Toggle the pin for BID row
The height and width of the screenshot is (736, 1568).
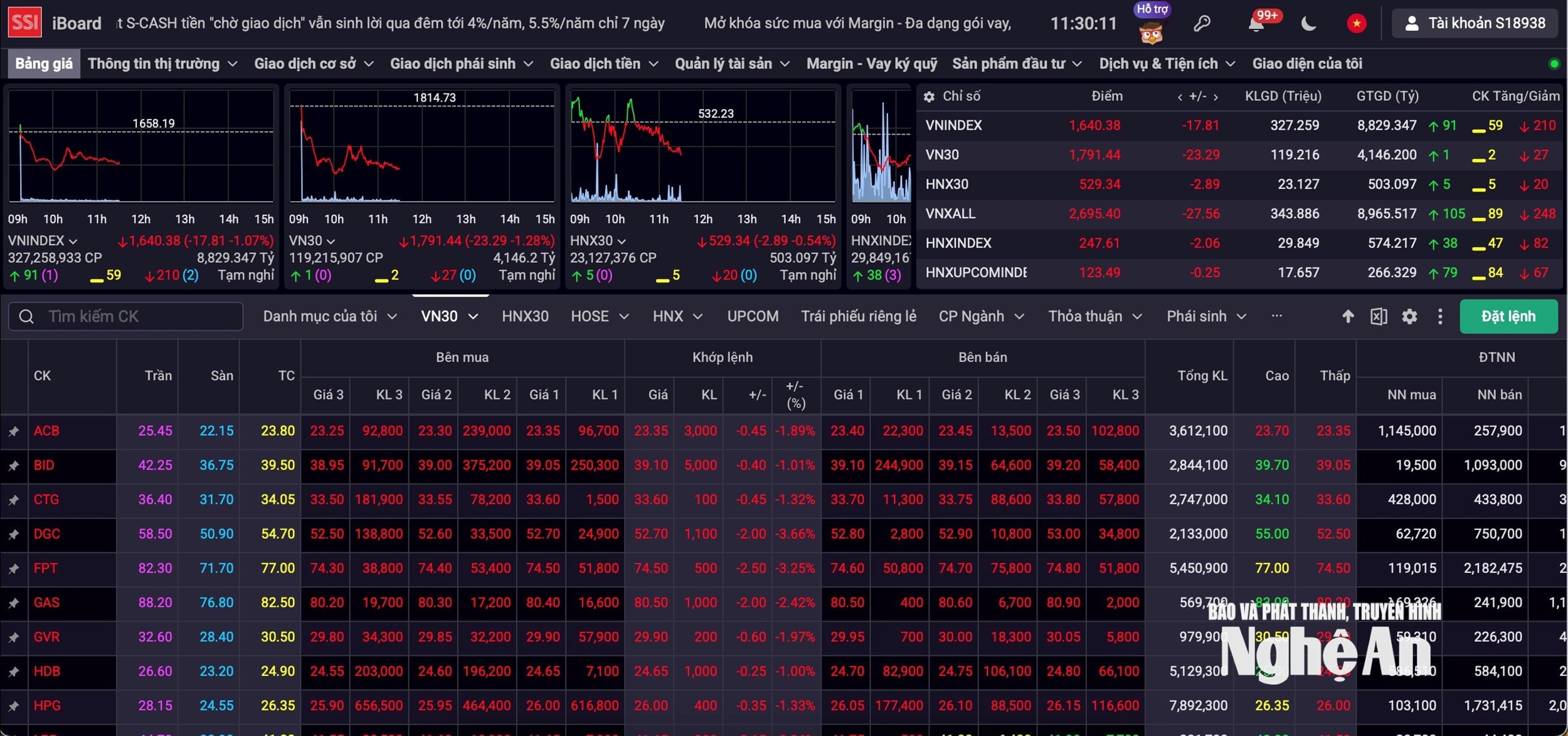[x=13, y=466]
